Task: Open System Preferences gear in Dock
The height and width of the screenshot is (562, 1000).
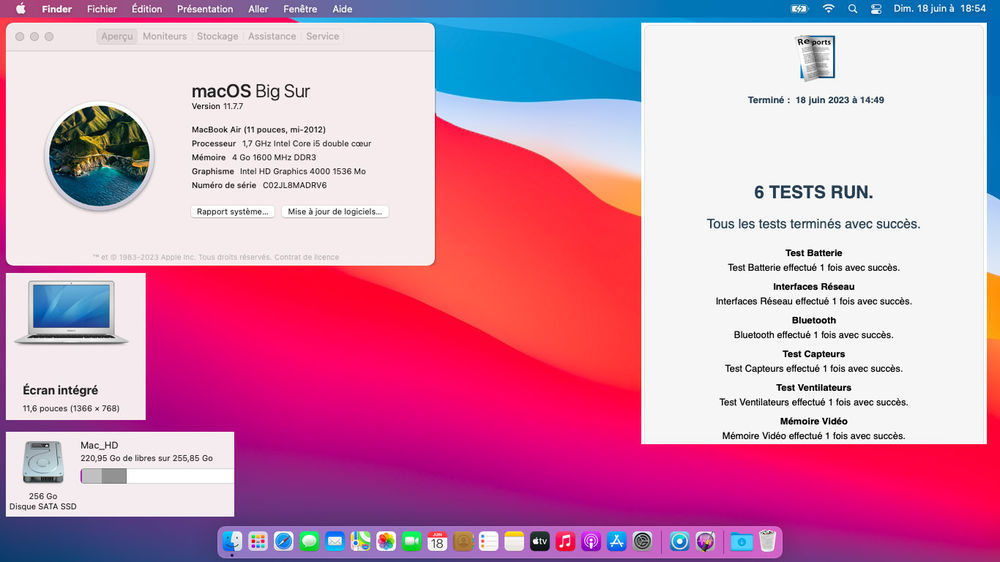Action: pyautogui.click(x=642, y=541)
